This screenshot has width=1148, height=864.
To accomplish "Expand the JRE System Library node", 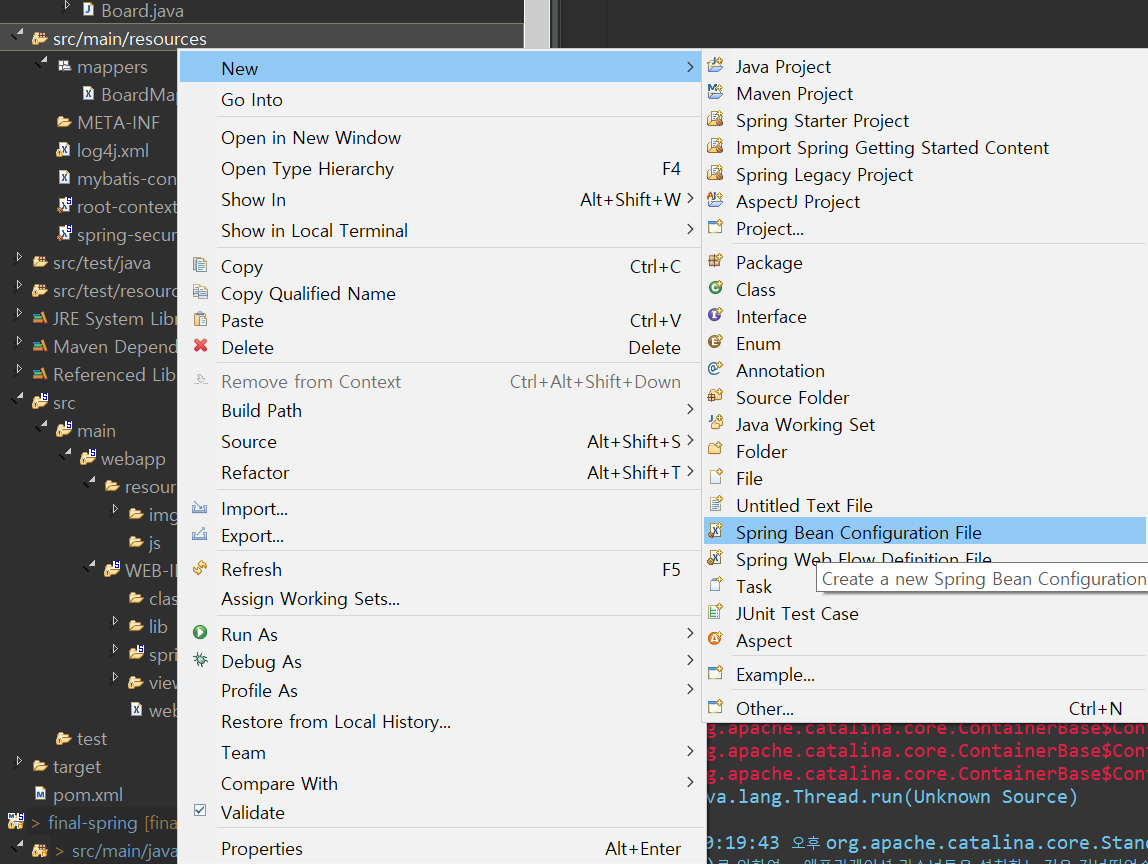I will click(x=19, y=314).
